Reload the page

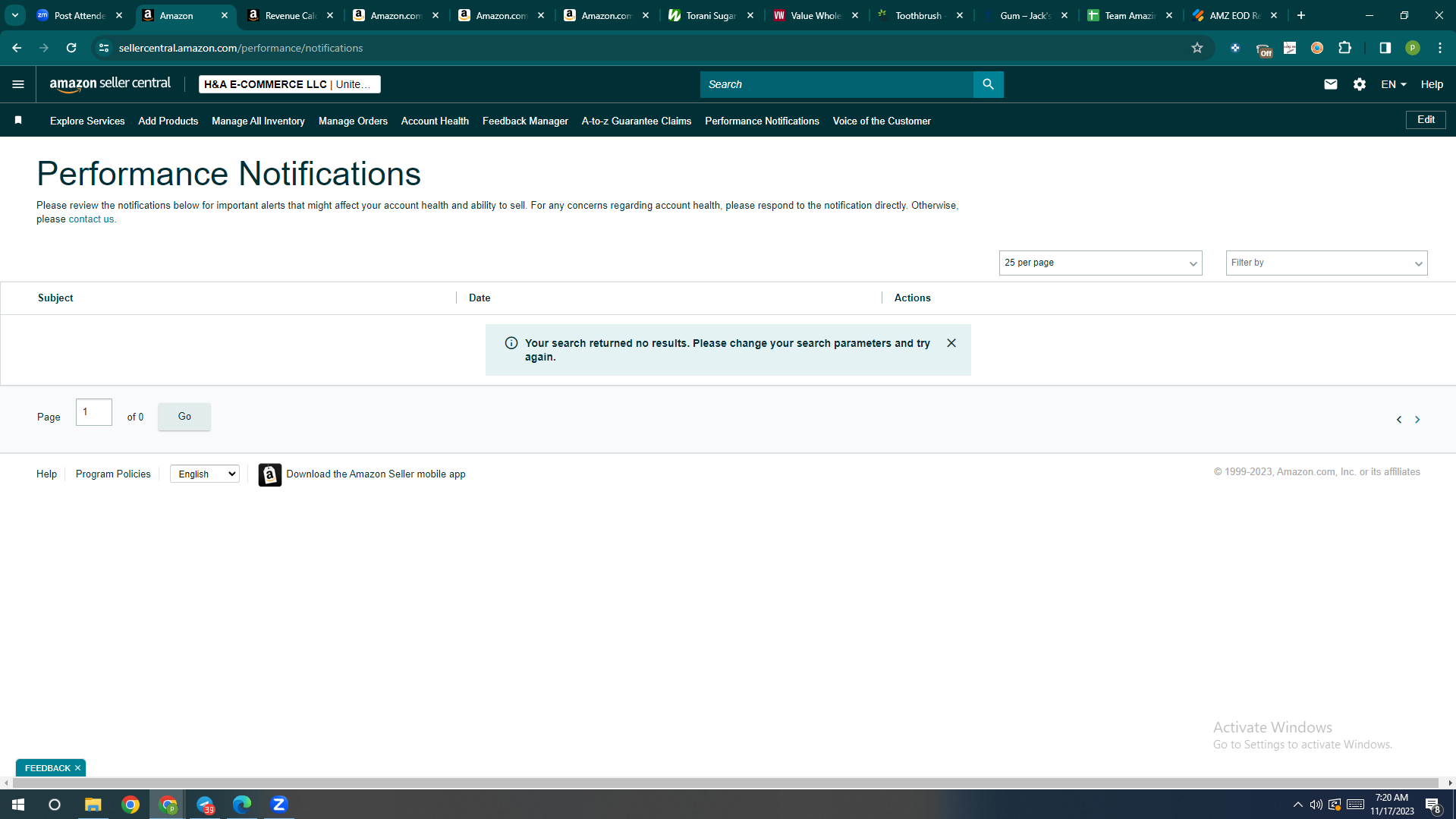tap(71, 48)
